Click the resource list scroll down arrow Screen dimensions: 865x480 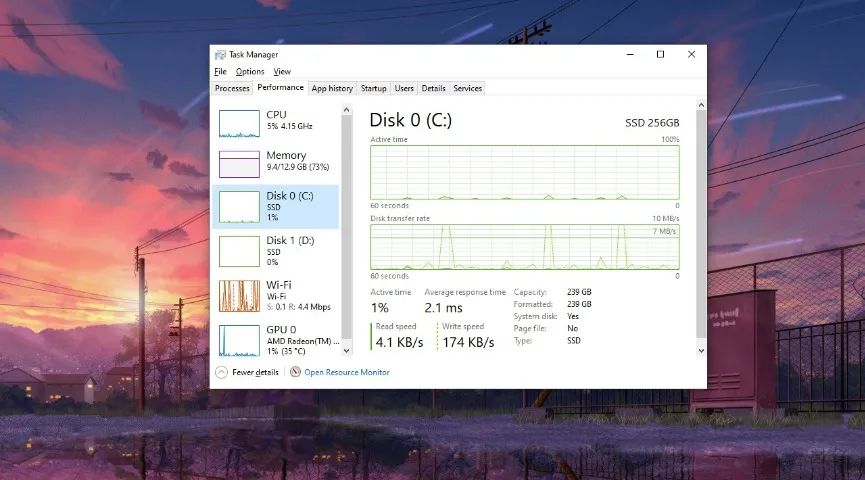pos(346,350)
